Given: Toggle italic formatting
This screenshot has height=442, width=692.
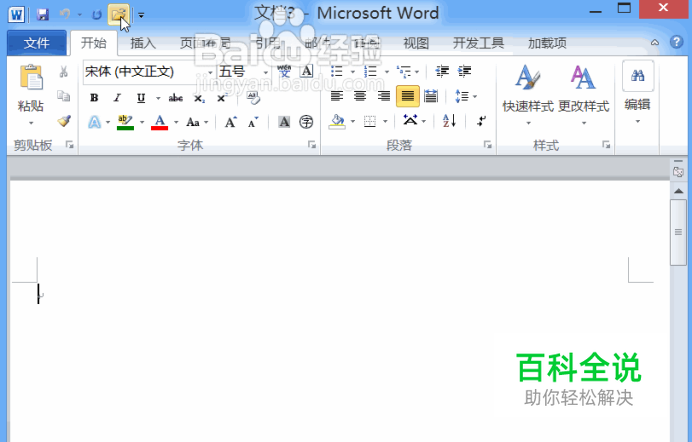Looking at the screenshot, I should [x=117, y=97].
